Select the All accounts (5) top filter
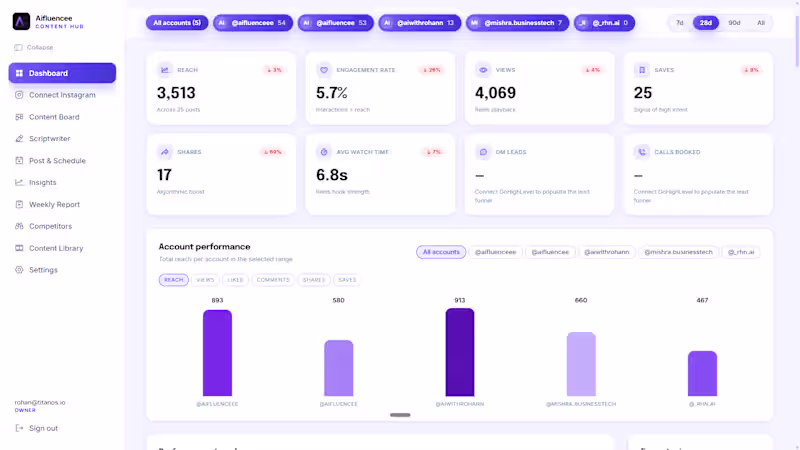The width and height of the screenshot is (800, 450). (177, 23)
